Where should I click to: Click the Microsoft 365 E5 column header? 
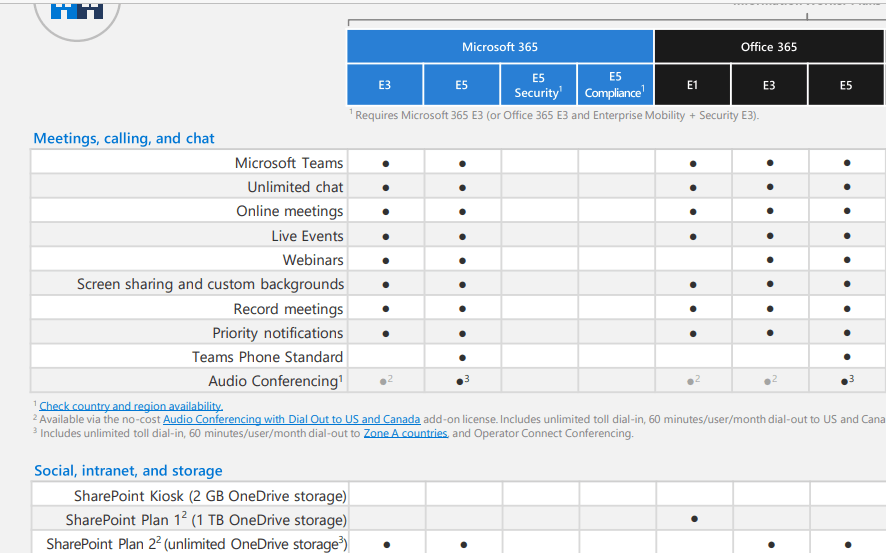click(x=462, y=85)
